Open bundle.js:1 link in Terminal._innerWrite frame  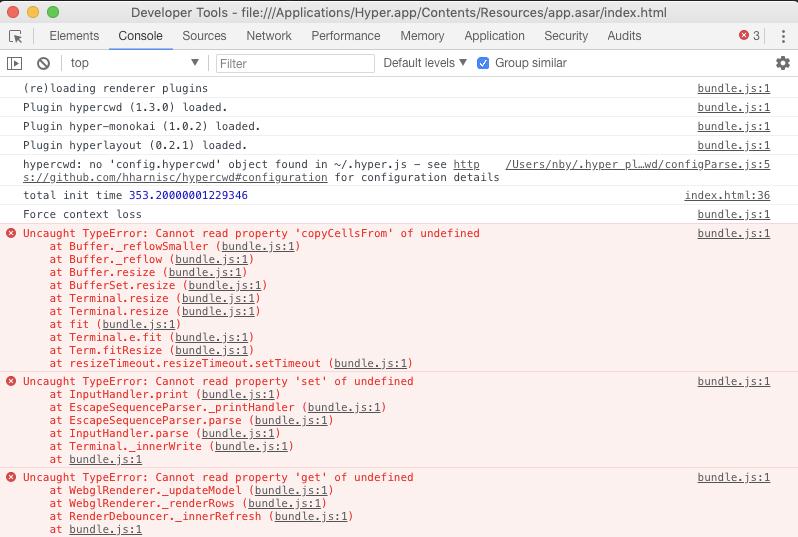click(251, 446)
